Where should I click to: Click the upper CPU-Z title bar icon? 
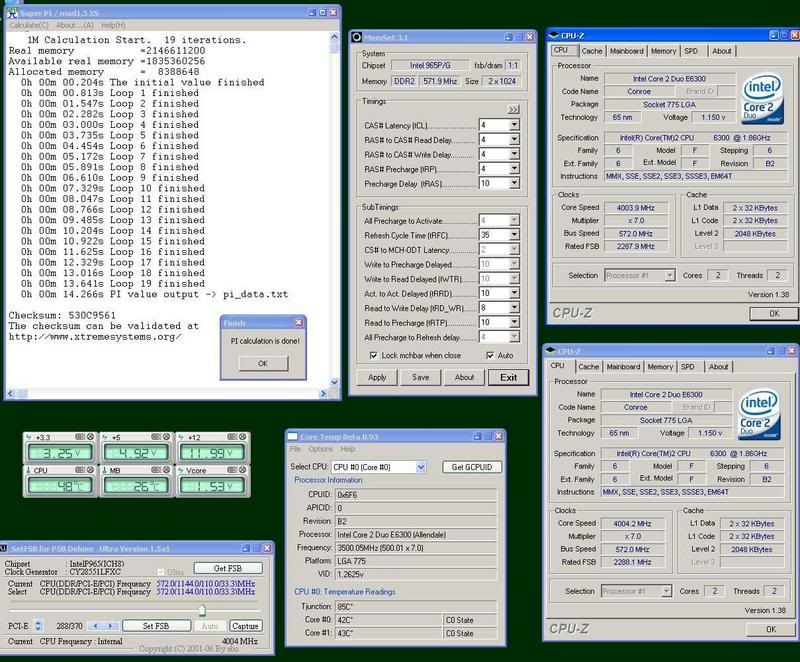(553, 35)
